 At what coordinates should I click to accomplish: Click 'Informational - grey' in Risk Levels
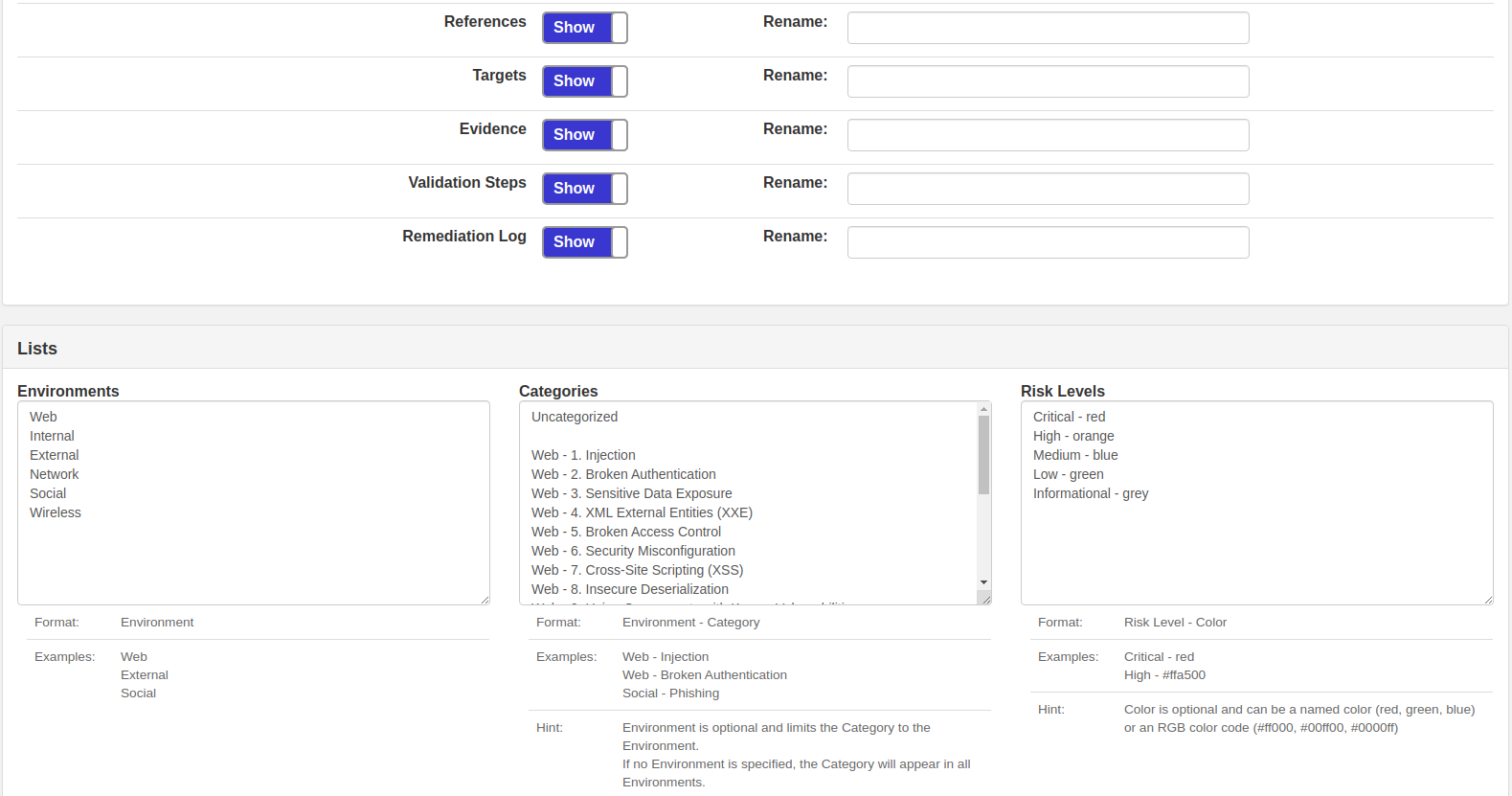(x=1091, y=493)
